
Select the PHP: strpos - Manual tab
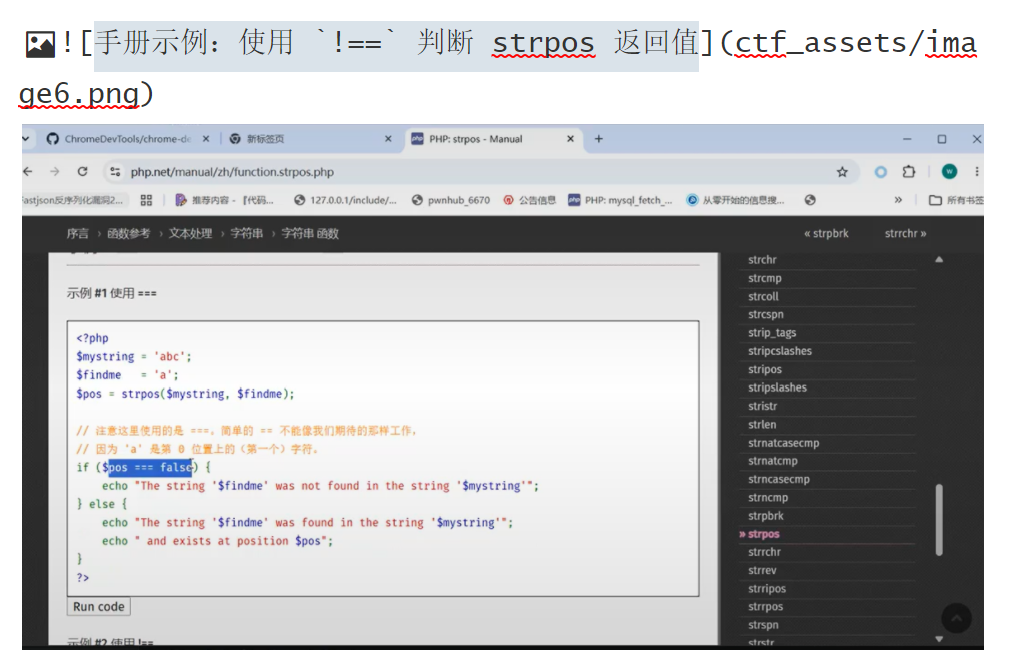click(x=476, y=138)
